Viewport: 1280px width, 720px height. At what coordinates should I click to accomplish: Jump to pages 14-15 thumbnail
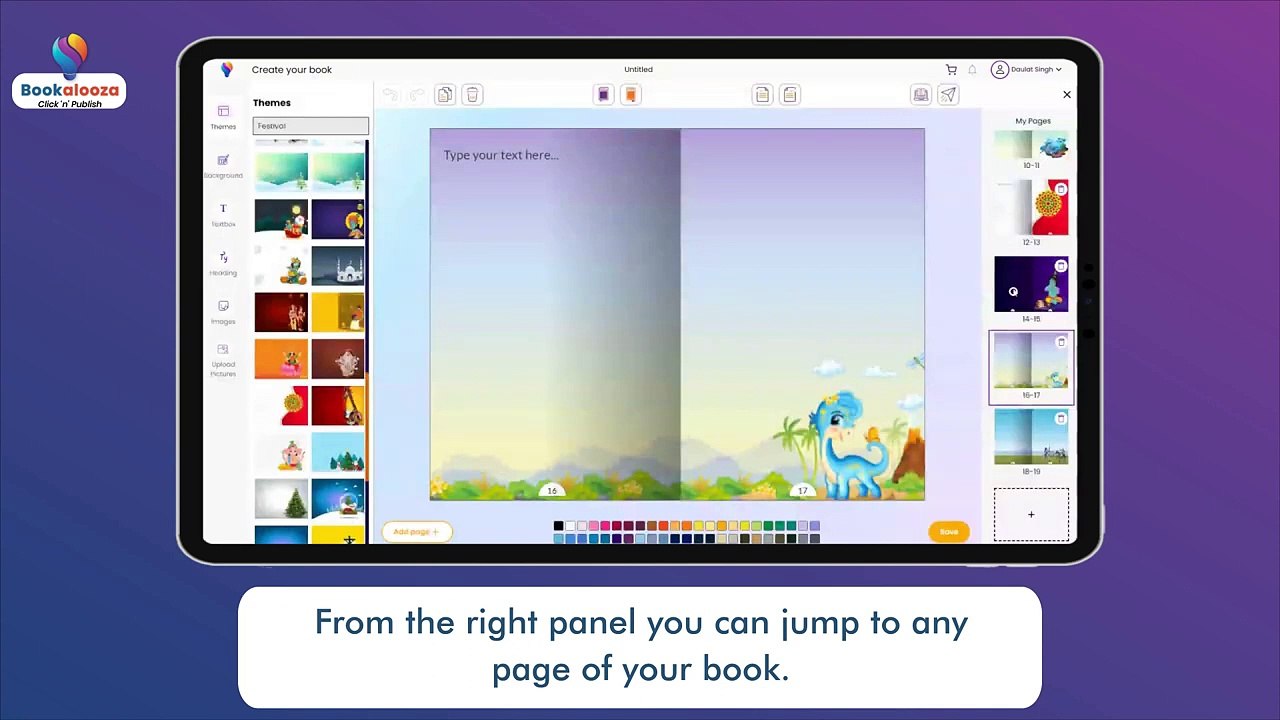pos(1031,284)
